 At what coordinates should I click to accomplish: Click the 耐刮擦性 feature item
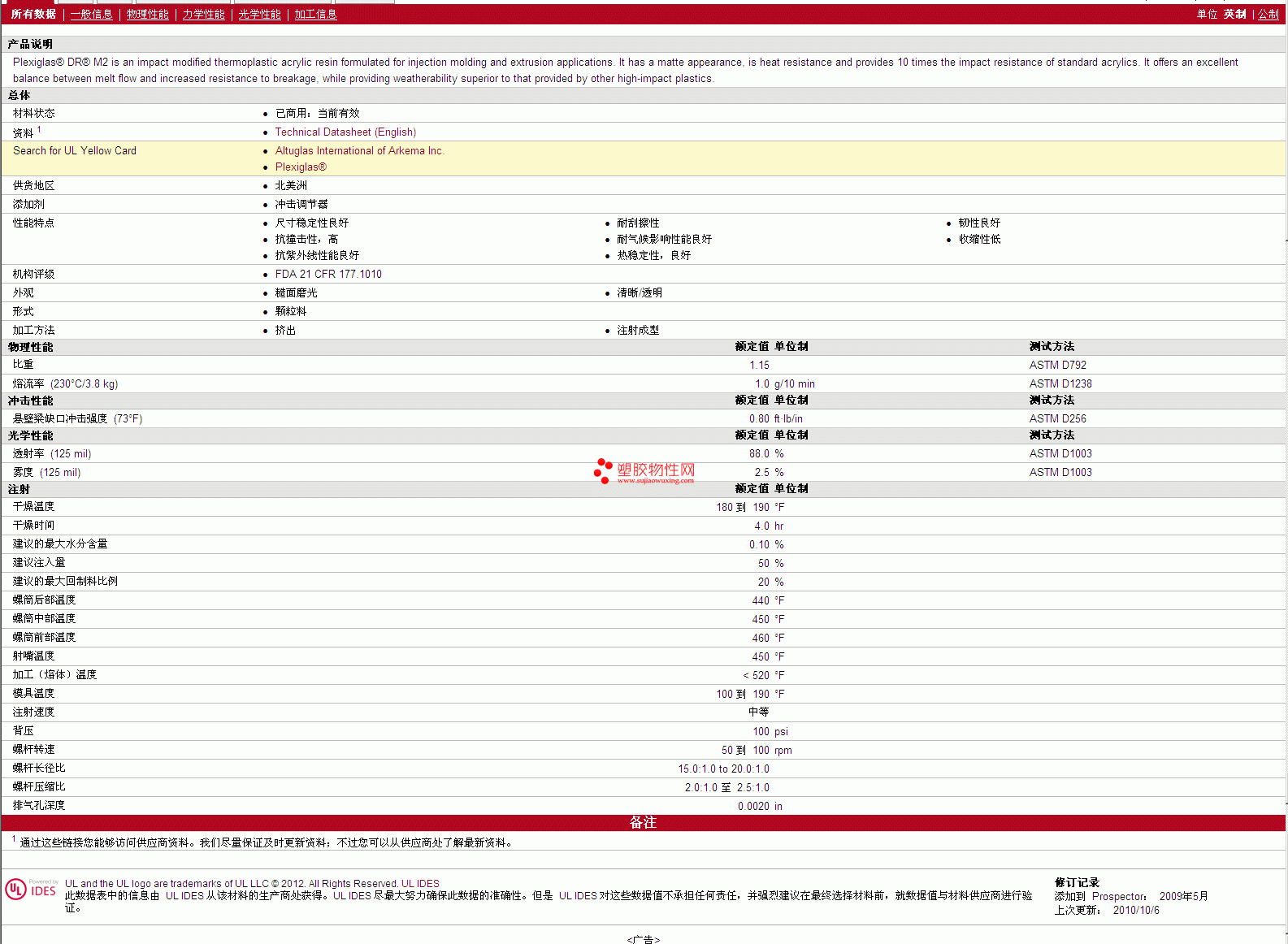(638, 223)
